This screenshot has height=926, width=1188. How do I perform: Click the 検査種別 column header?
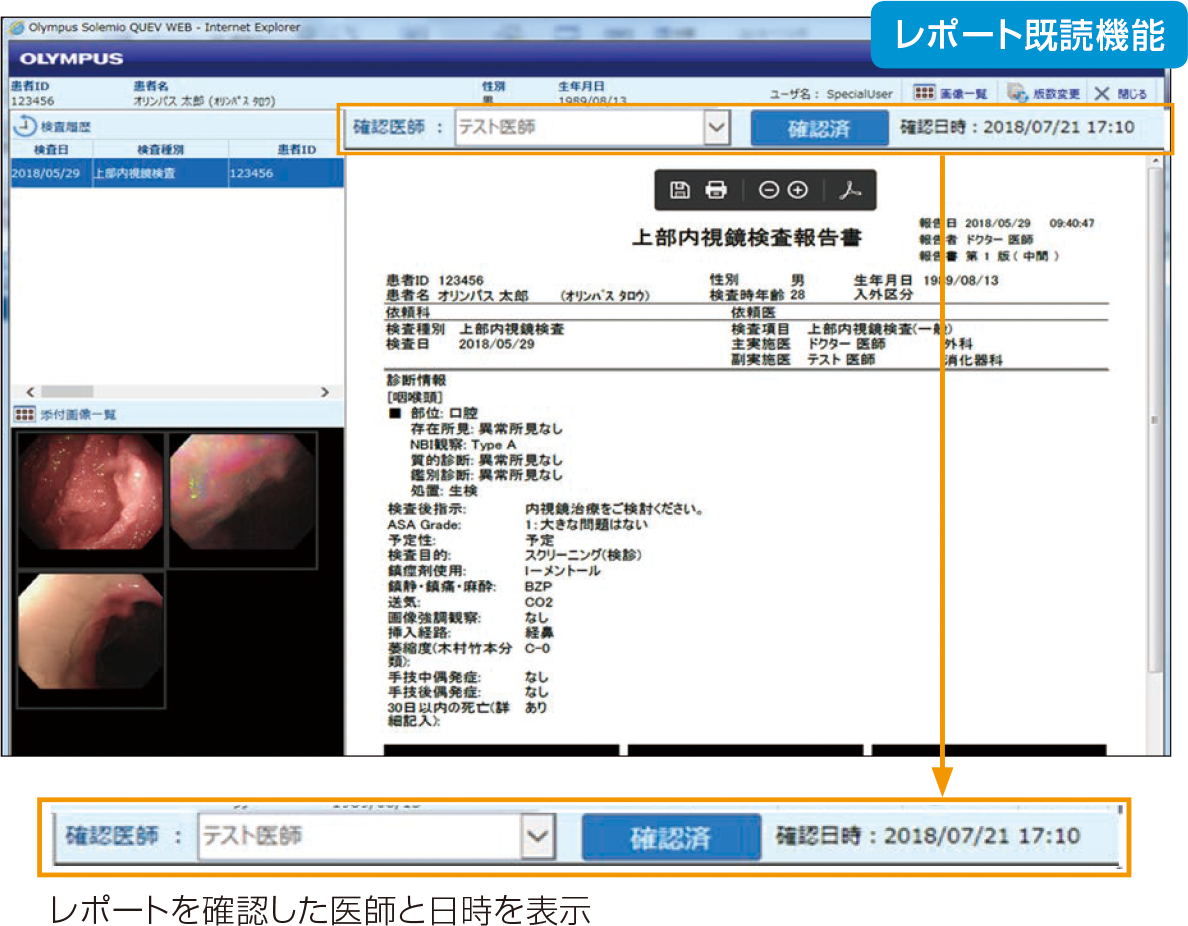(x=159, y=149)
